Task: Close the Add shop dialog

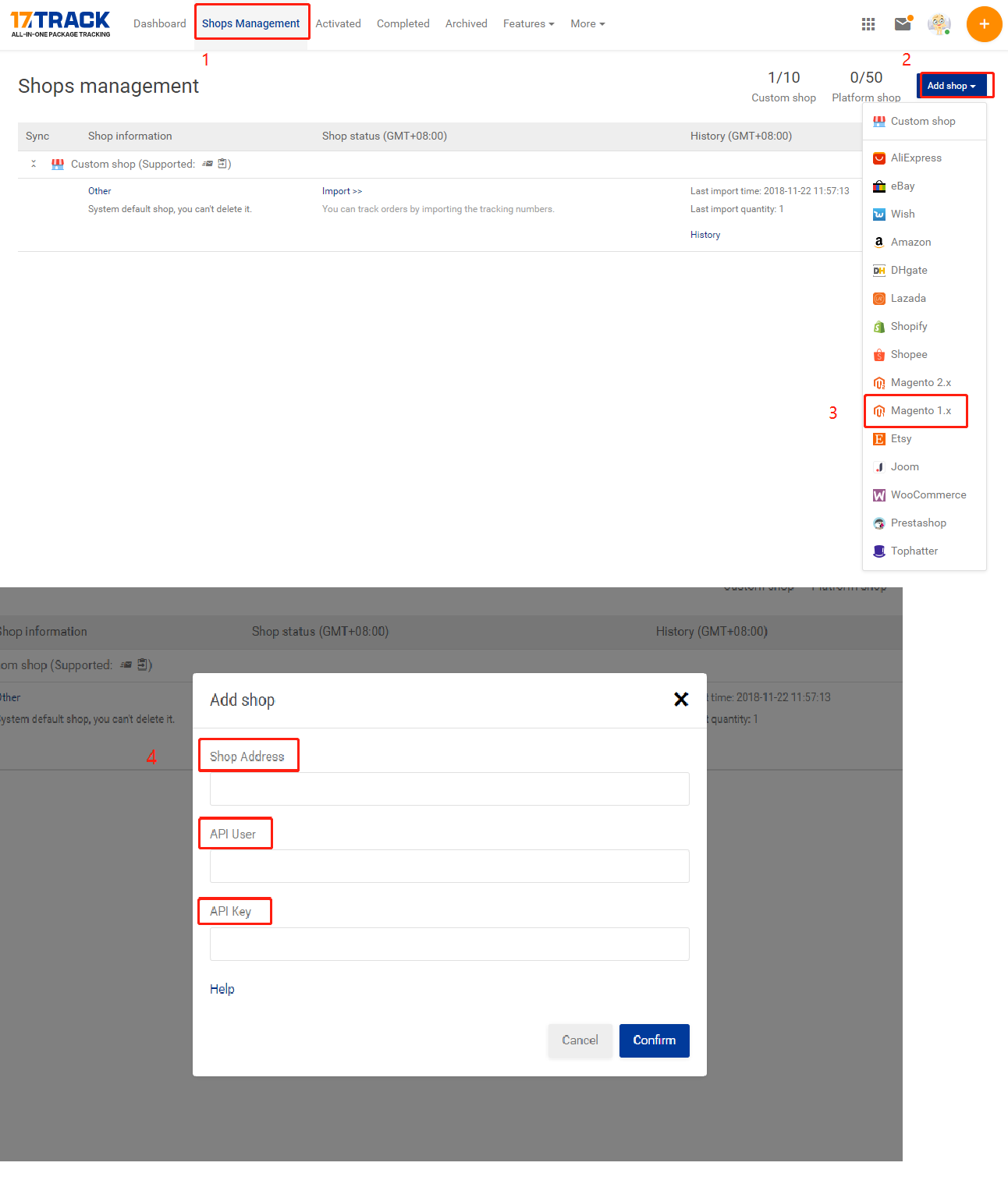Action: pos(680,700)
